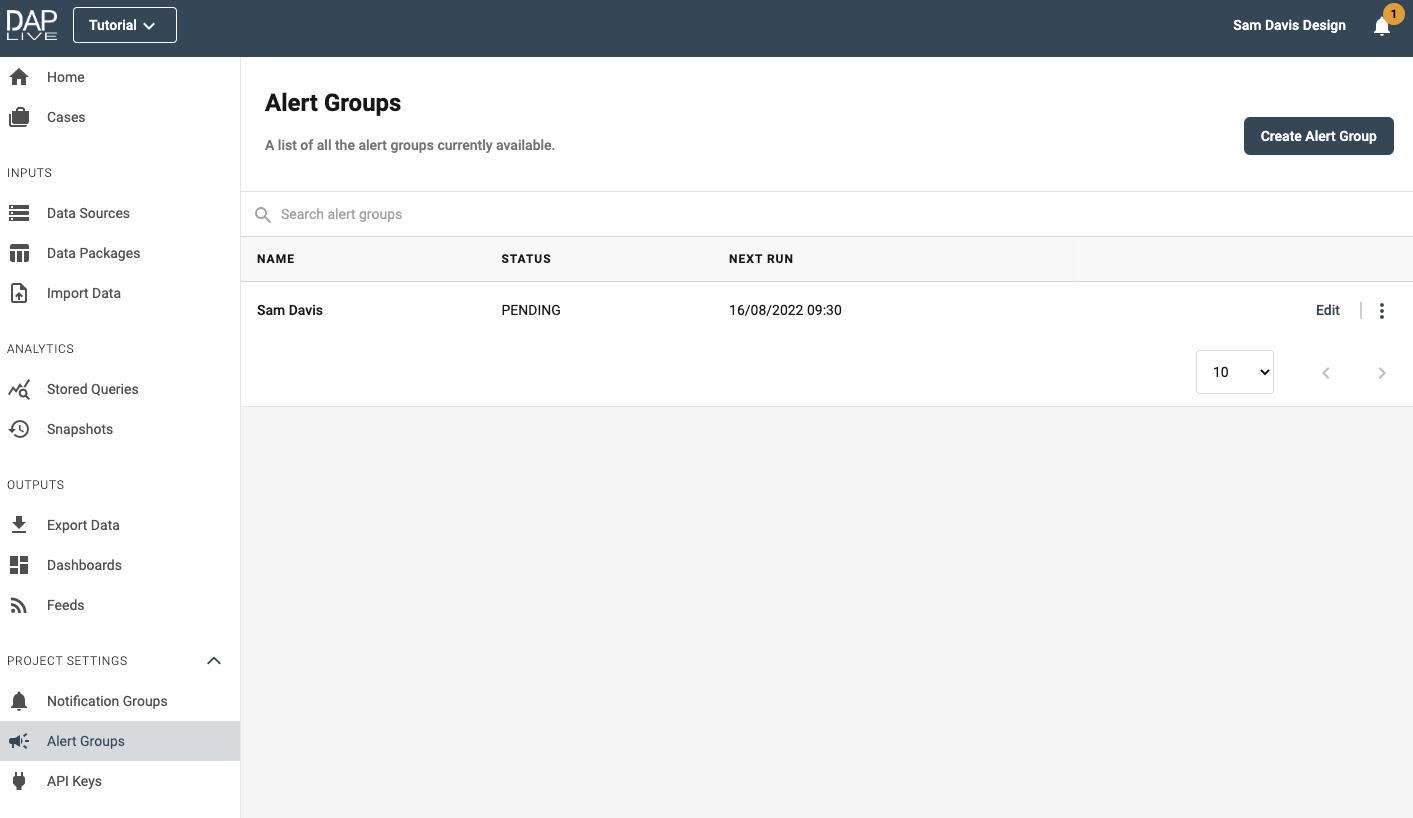Click the Home house icon in sidebar
The width and height of the screenshot is (1413, 818).
pyautogui.click(x=19, y=77)
